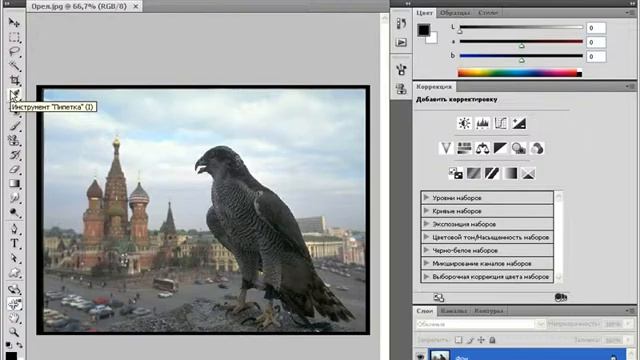Select the Crop tool
640x360 pixels.
[x=14, y=80]
